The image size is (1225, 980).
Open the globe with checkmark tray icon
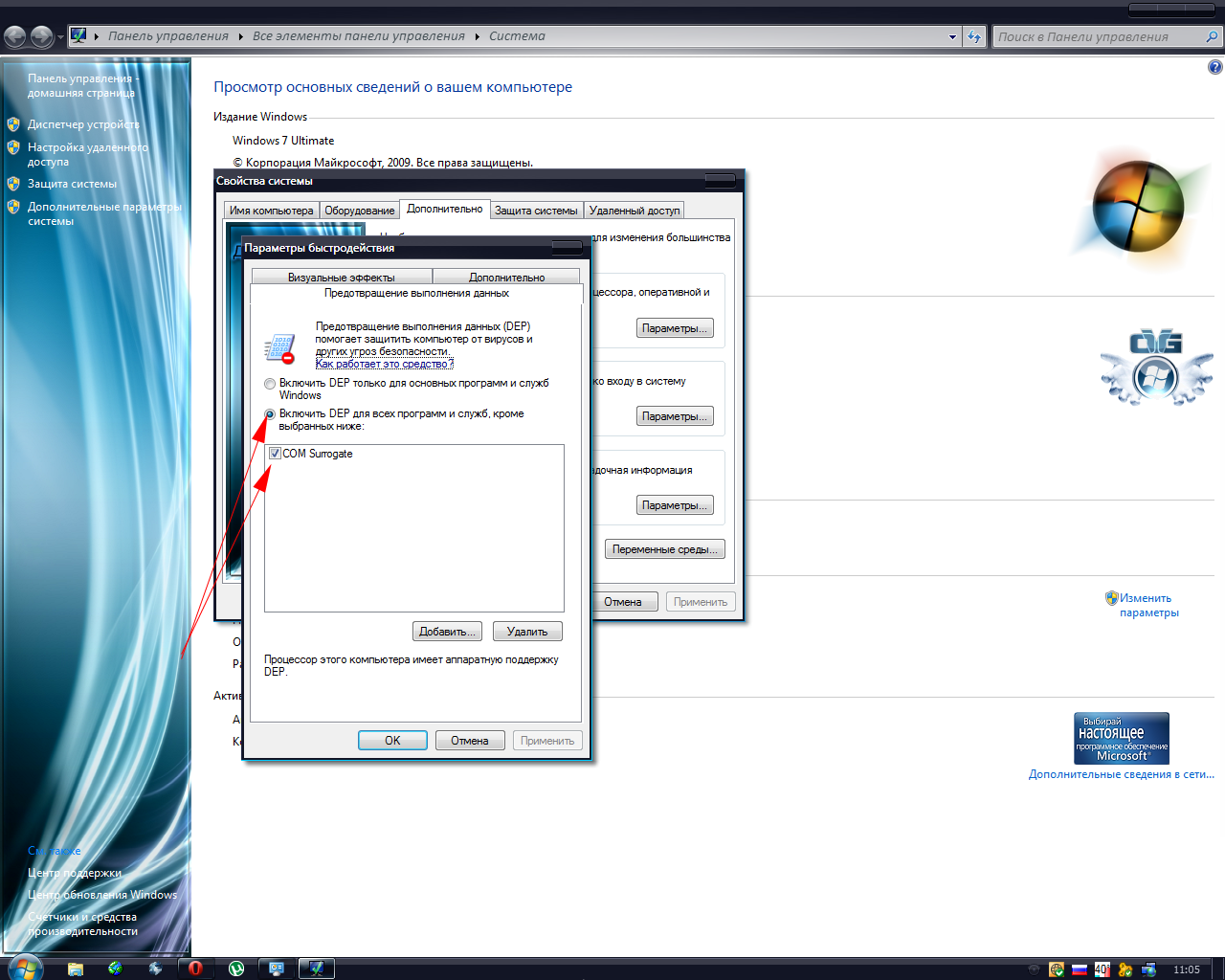tap(1056, 969)
